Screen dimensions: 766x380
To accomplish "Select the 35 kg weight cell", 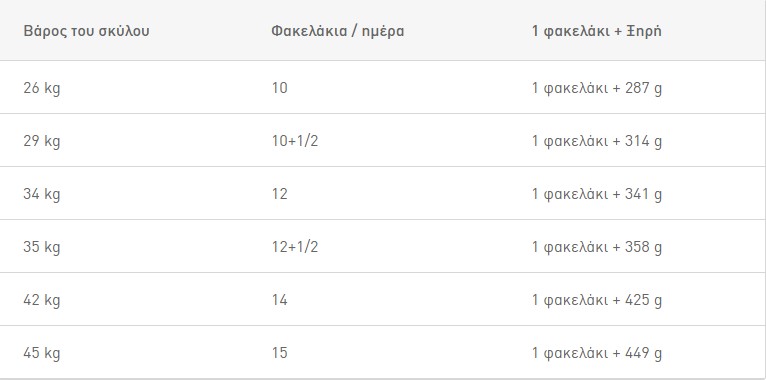I will [42, 247].
